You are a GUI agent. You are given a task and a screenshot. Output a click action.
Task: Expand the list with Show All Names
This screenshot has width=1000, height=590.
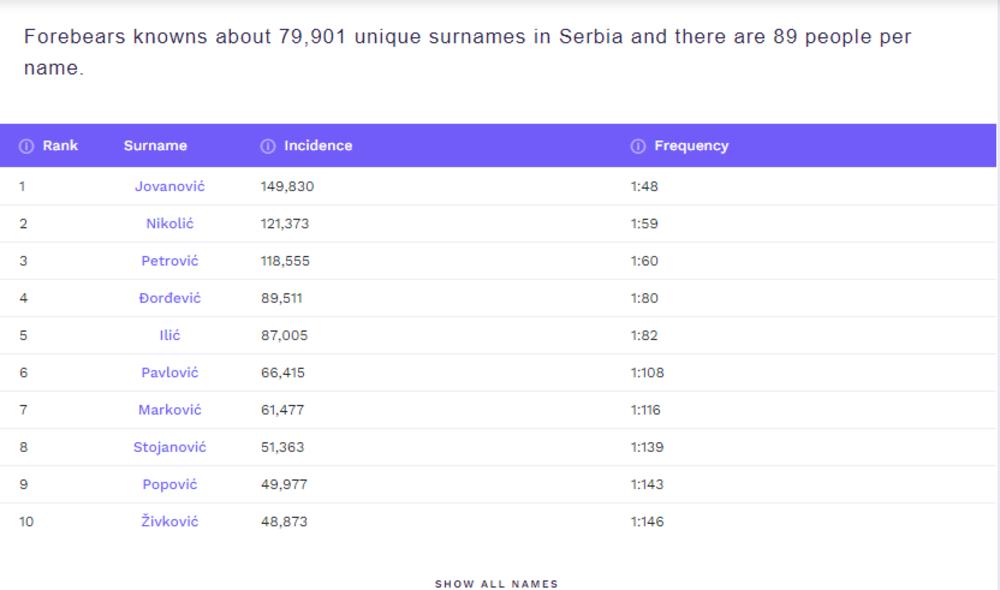(496, 584)
